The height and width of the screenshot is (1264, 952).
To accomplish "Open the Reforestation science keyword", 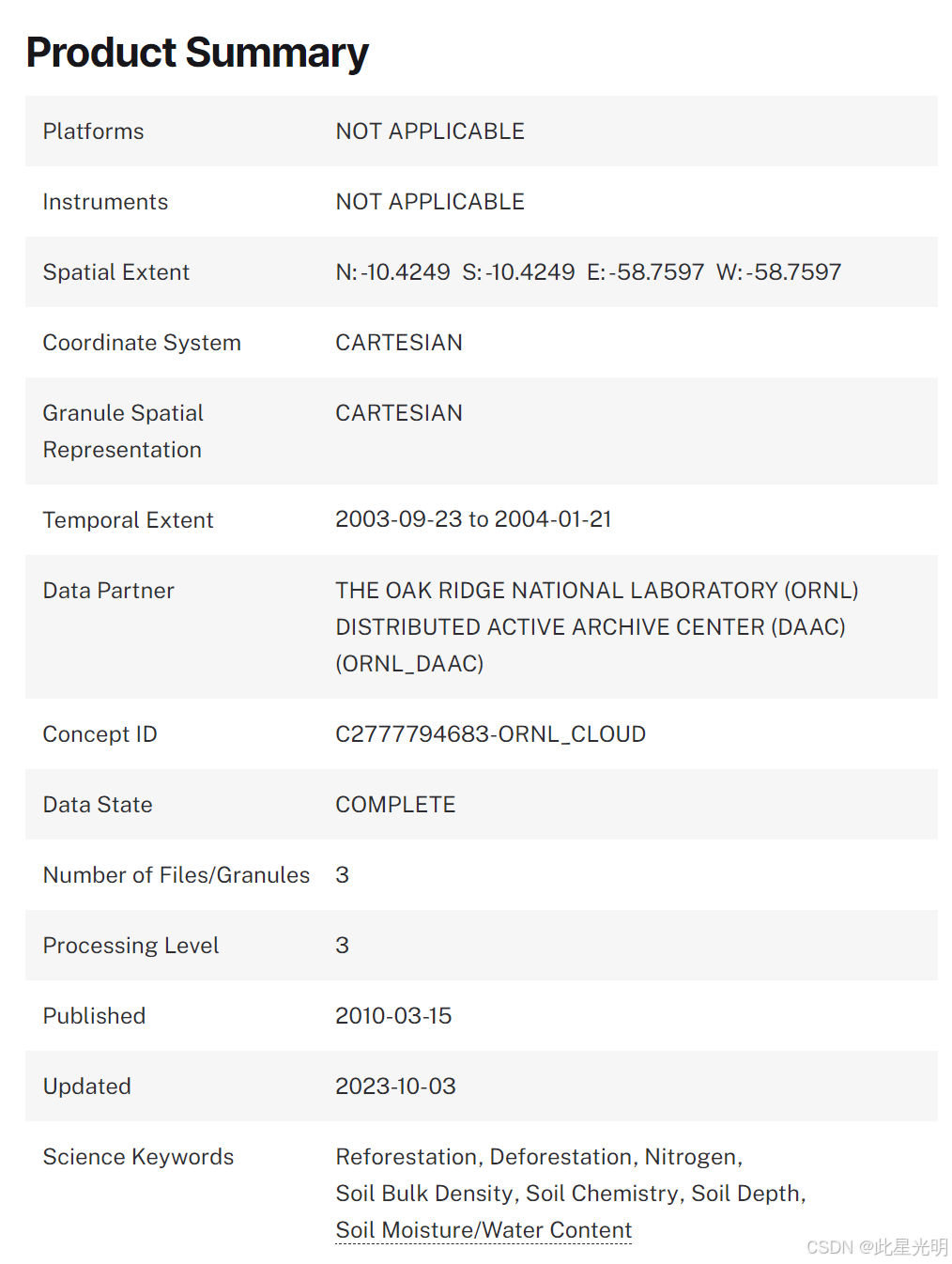I will coord(407,1157).
